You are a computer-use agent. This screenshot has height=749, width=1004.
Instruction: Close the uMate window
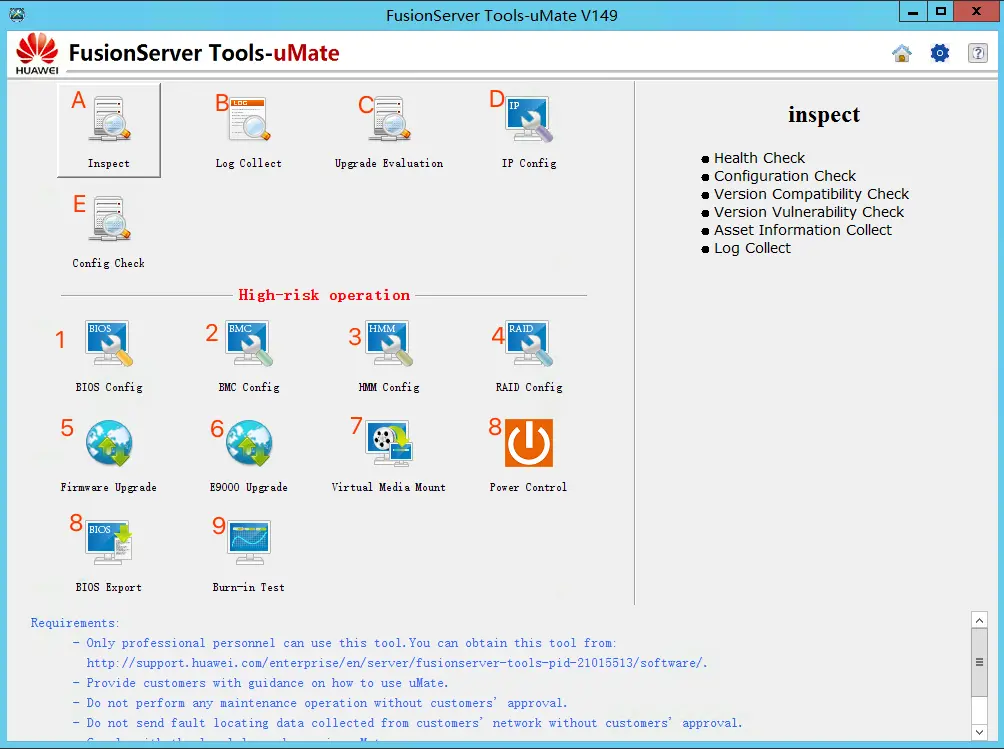976,12
